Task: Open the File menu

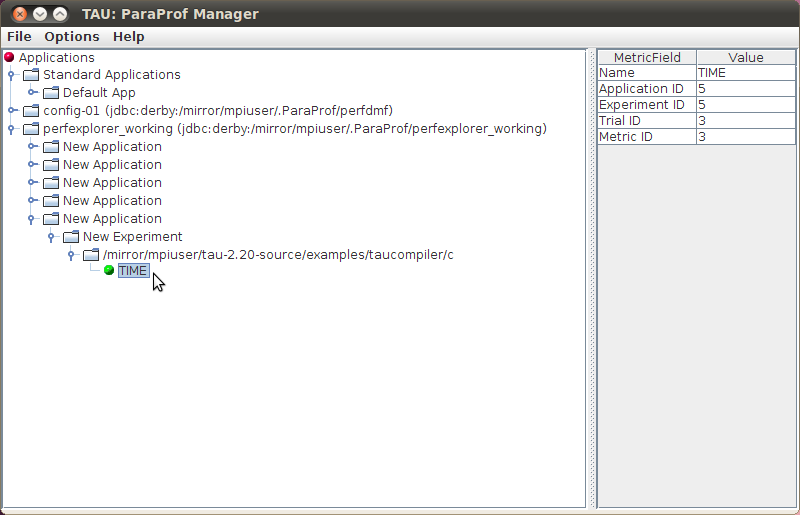Action: pos(19,37)
